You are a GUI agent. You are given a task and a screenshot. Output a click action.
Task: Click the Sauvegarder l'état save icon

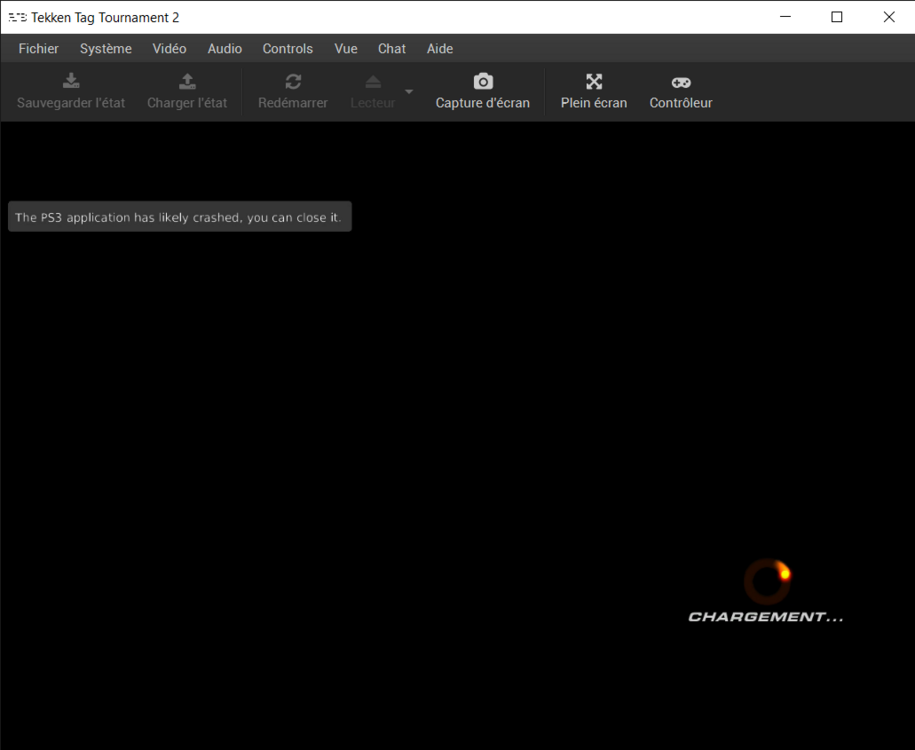coord(71,82)
